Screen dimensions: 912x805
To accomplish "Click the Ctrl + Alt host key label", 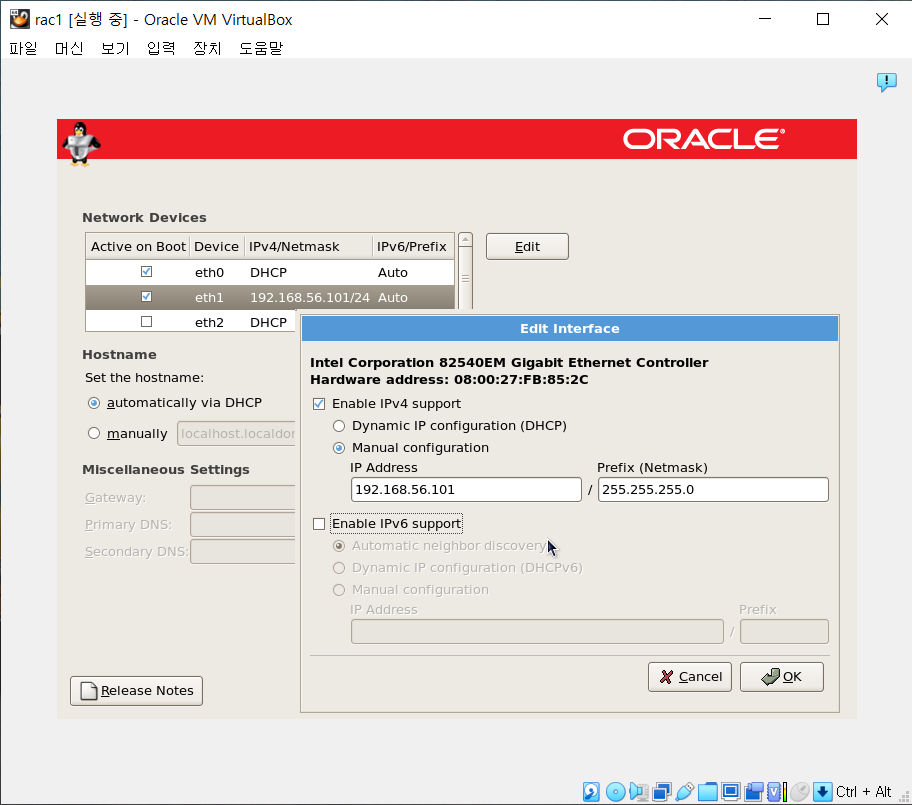I will 864,792.
